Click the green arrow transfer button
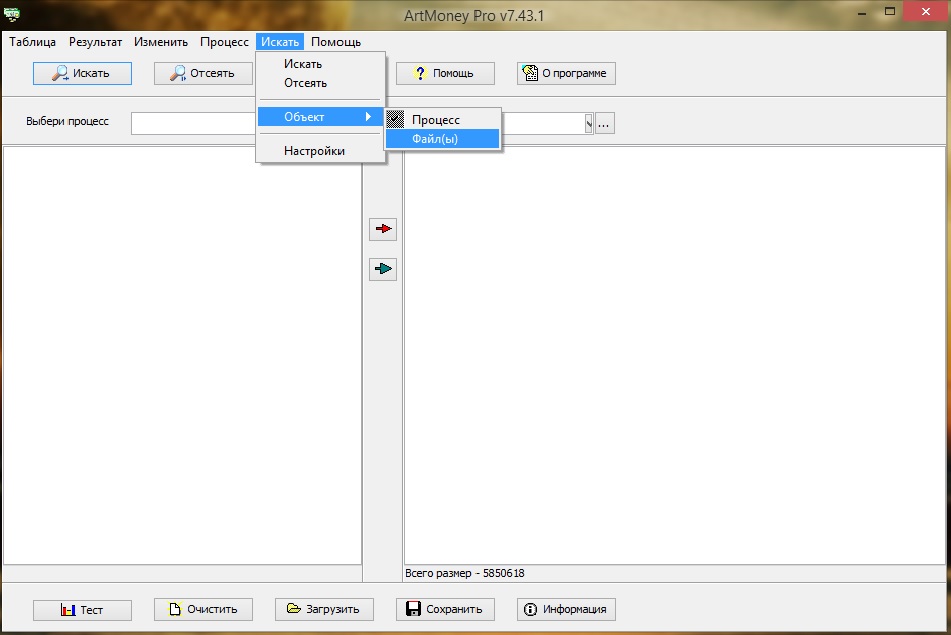This screenshot has height=635, width=951. click(383, 269)
